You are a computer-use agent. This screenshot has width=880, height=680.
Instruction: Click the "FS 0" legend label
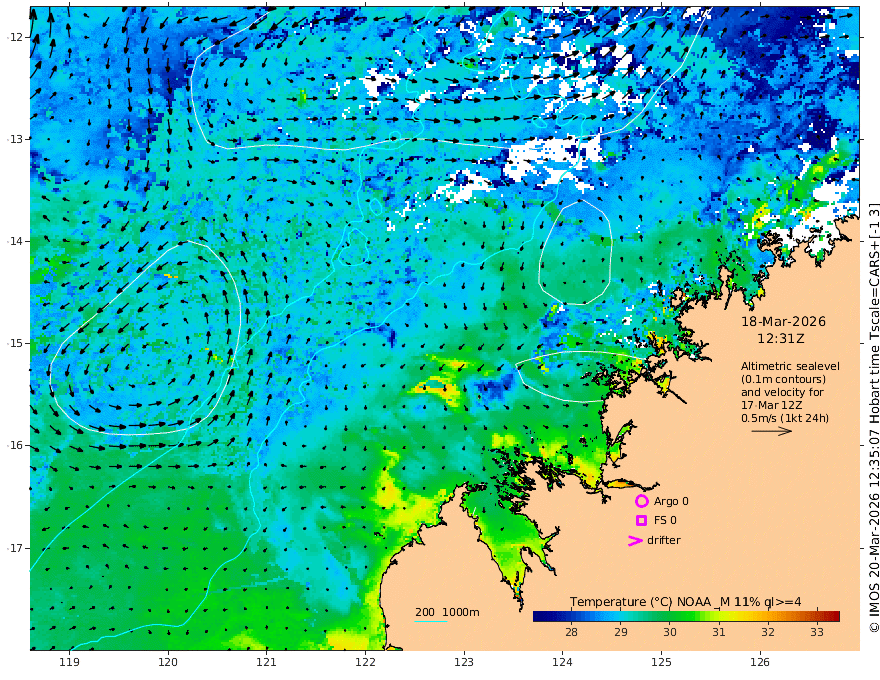tap(665, 520)
